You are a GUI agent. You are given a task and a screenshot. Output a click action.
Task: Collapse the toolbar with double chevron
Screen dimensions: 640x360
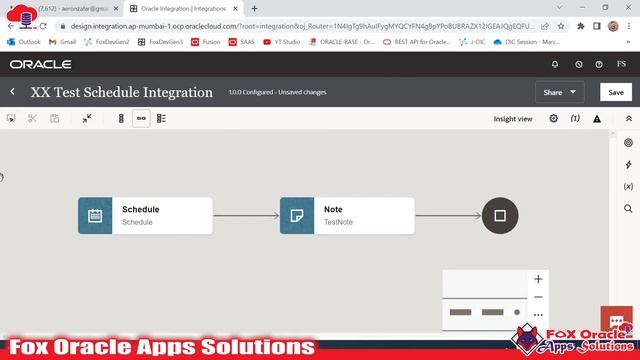click(629, 119)
